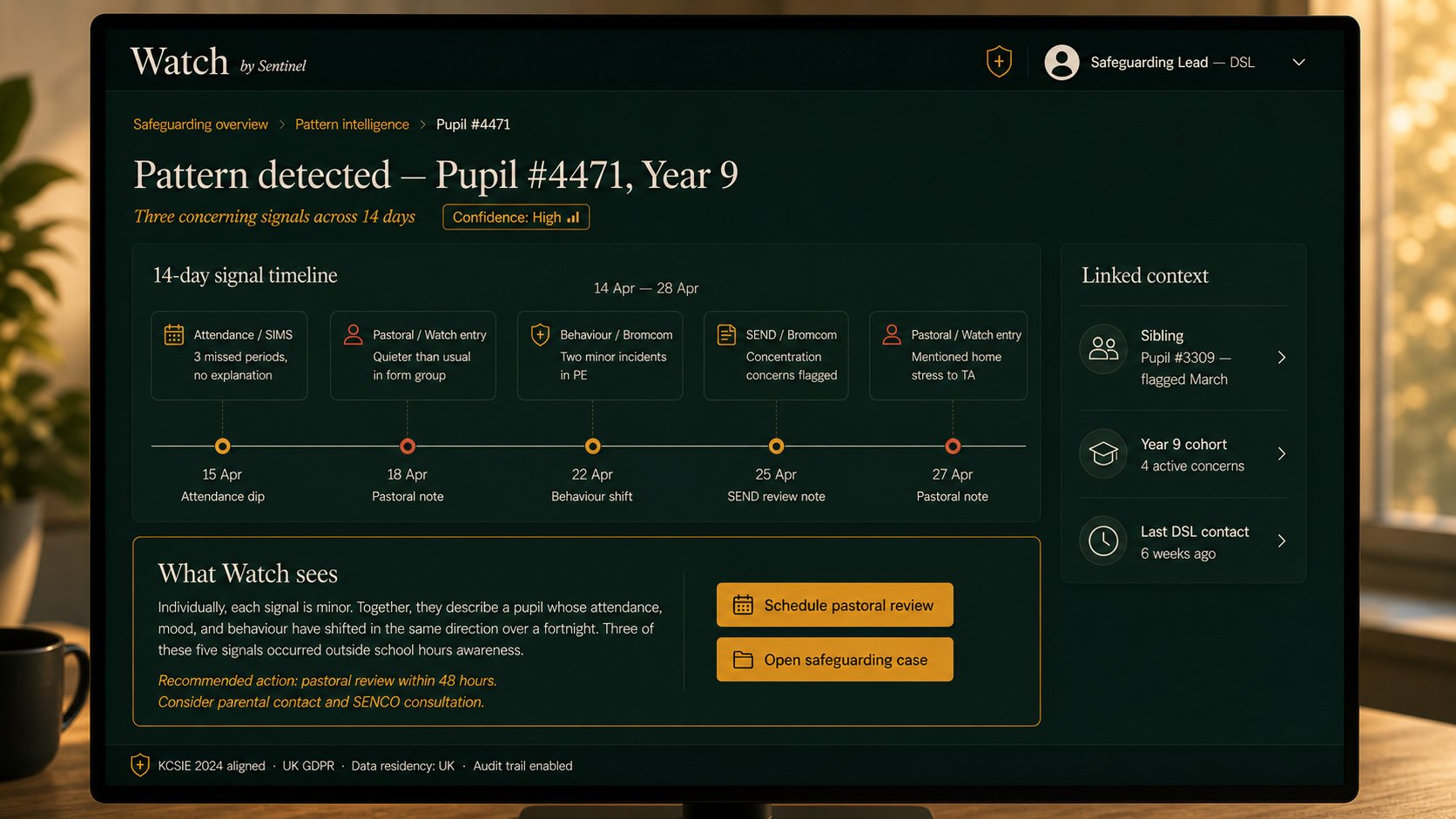Screen dimensions: 1456x819
Task: Select the 18 Apr timeline marker
Action: pyautogui.click(x=408, y=446)
